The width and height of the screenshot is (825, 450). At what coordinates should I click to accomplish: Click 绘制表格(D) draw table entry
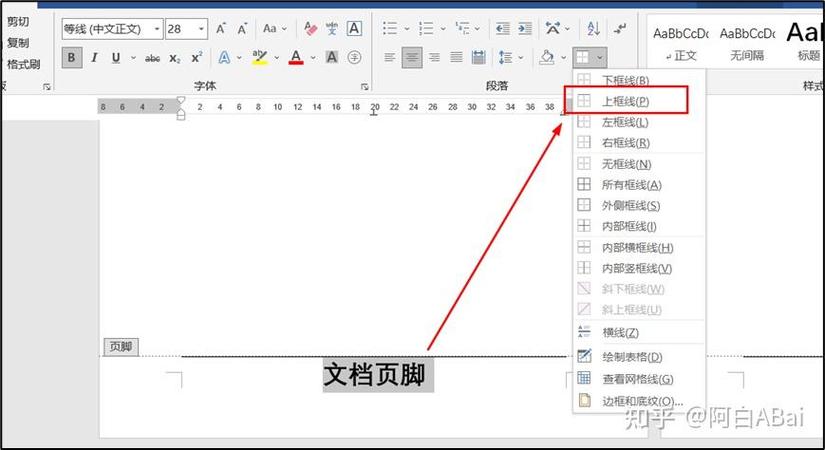(638, 357)
